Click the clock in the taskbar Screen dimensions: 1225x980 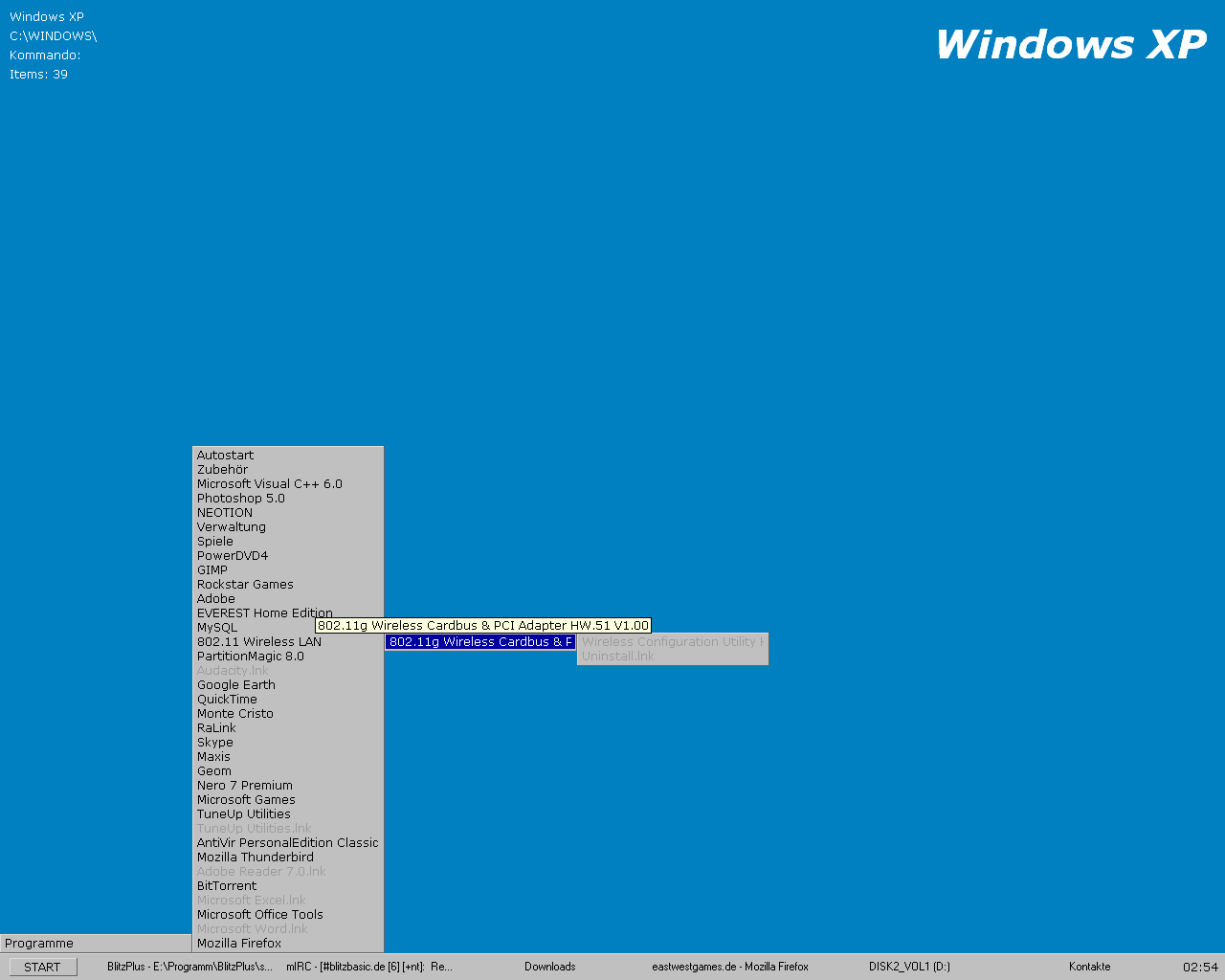click(x=1200, y=967)
